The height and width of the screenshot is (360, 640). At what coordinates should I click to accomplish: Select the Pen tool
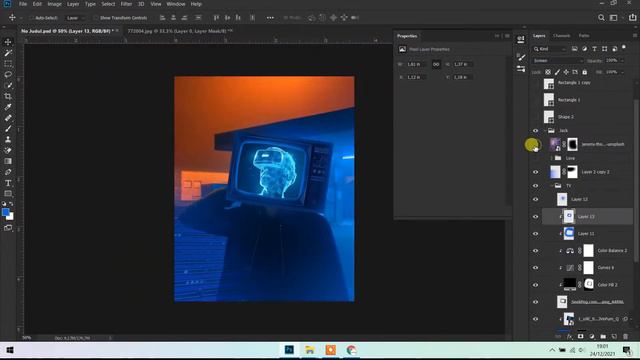(x=8, y=172)
